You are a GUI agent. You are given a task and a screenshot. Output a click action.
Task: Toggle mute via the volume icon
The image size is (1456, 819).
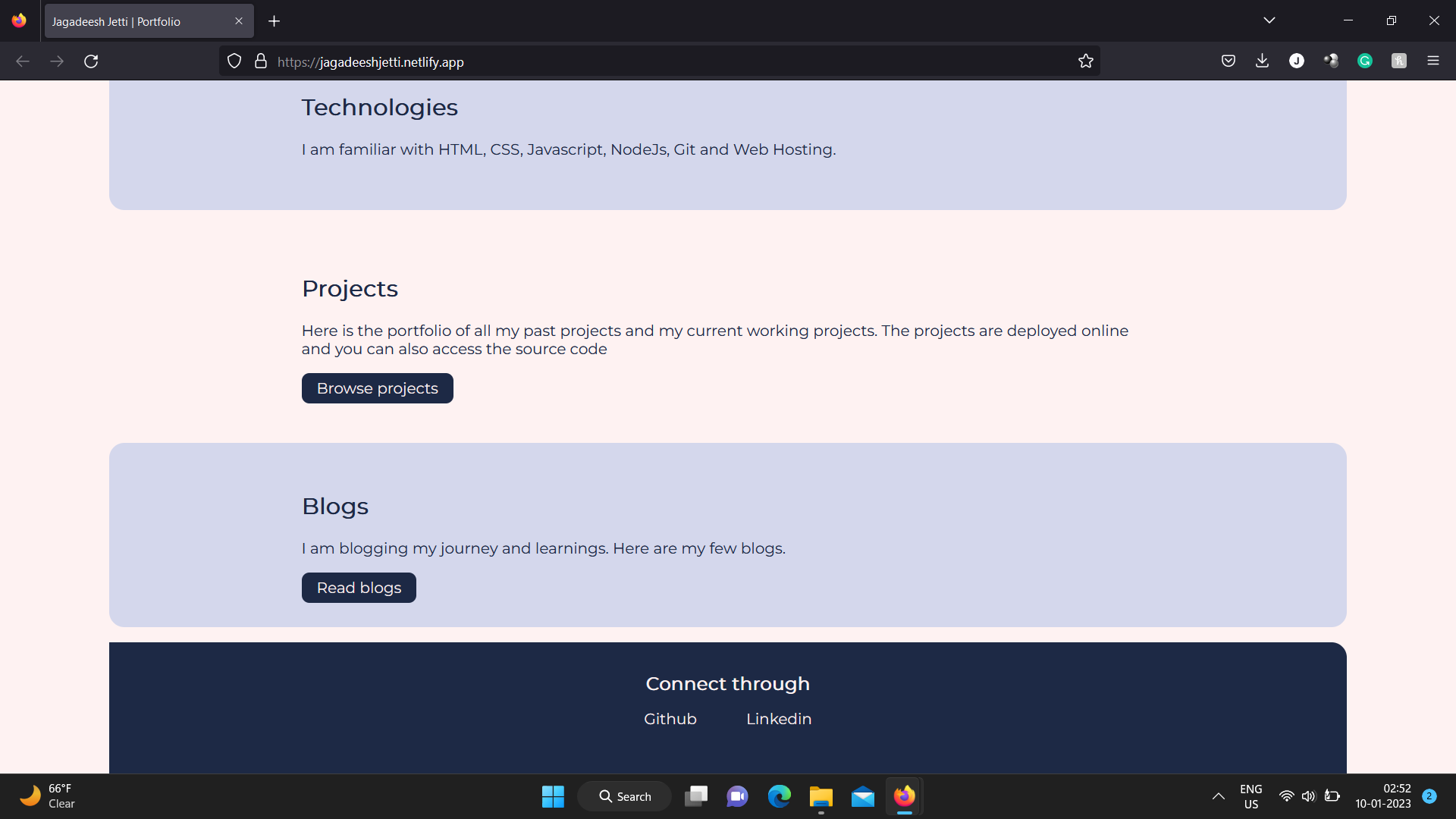[x=1310, y=796]
